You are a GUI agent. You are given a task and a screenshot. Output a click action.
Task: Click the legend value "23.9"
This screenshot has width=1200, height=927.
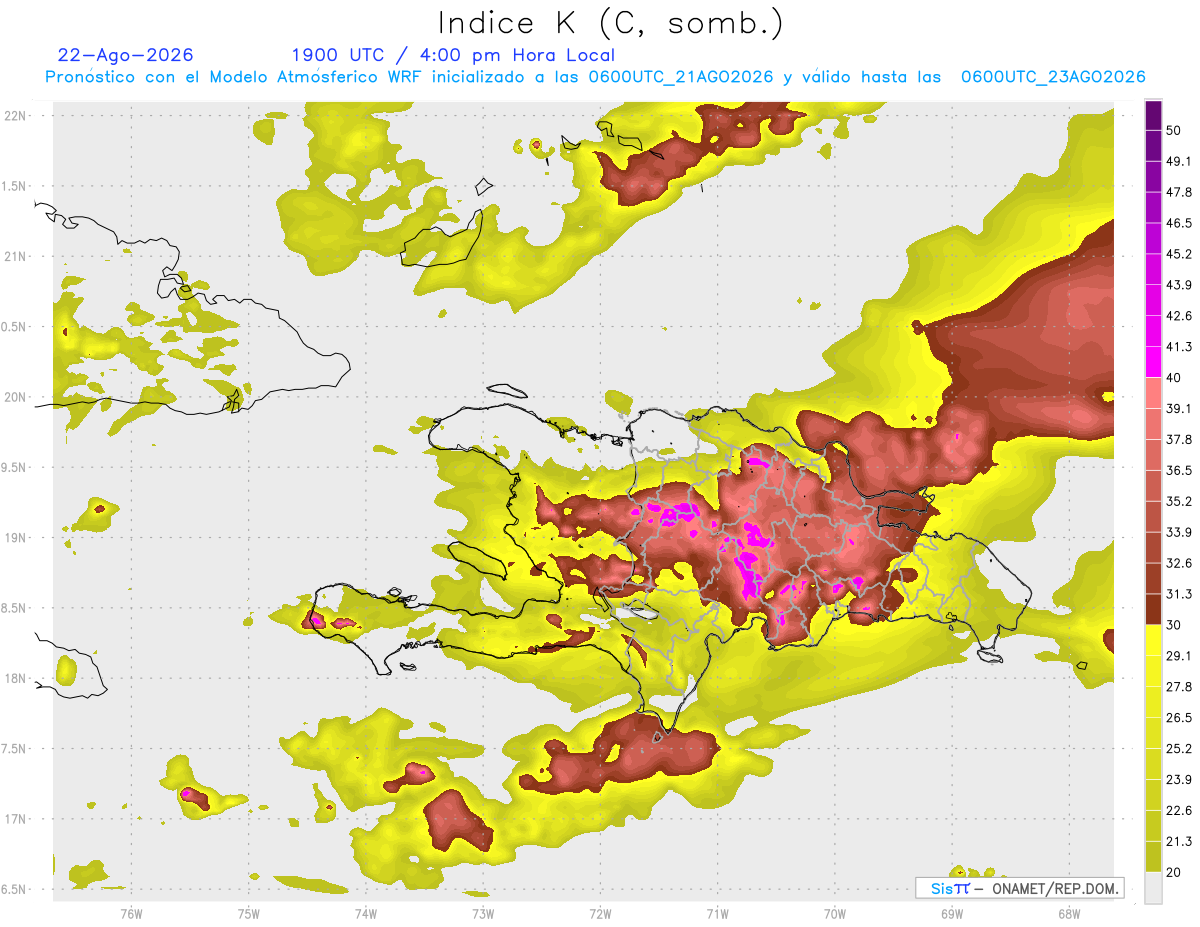click(x=1179, y=780)
